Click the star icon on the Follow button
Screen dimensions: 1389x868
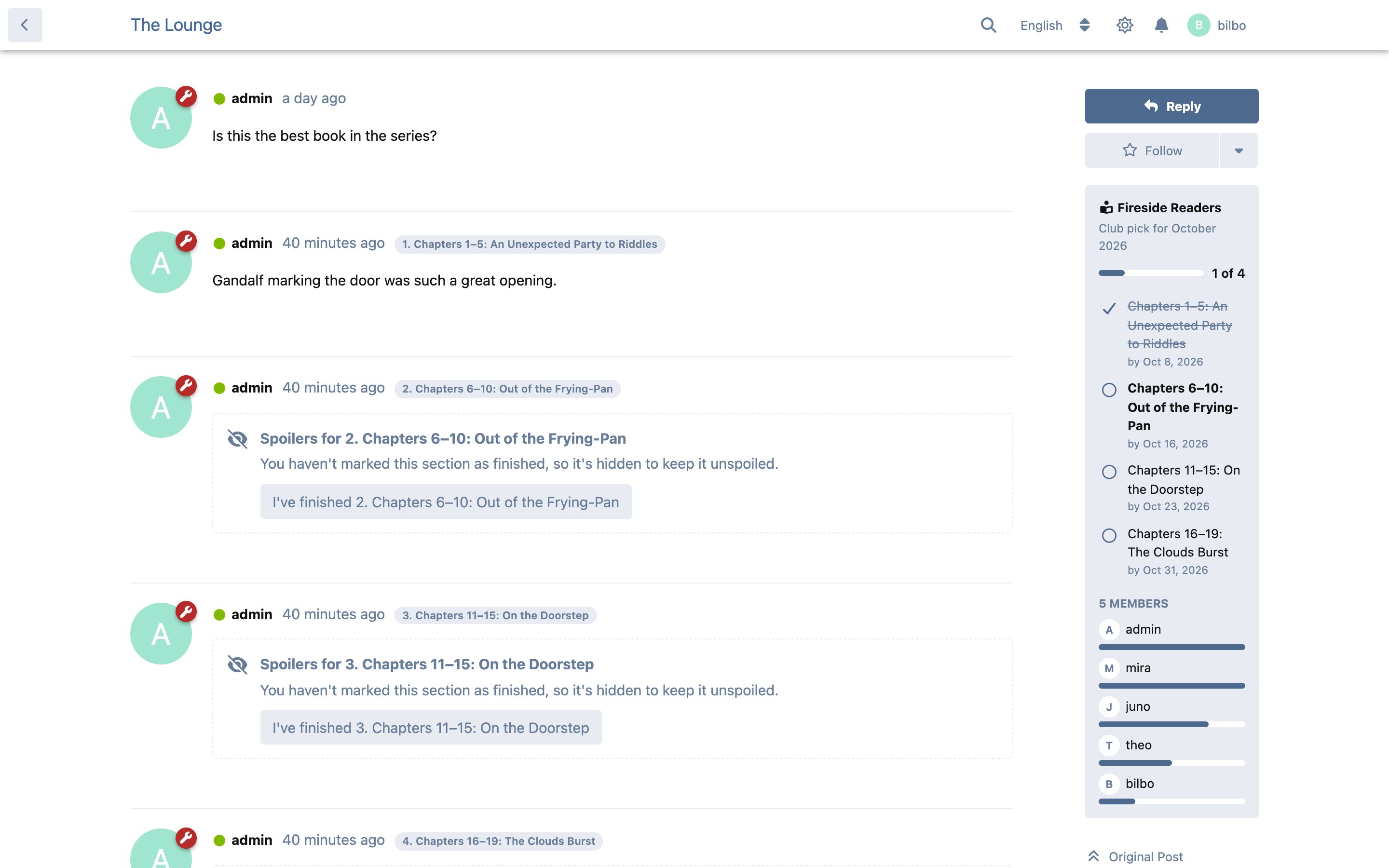(x=1130, y=150)
